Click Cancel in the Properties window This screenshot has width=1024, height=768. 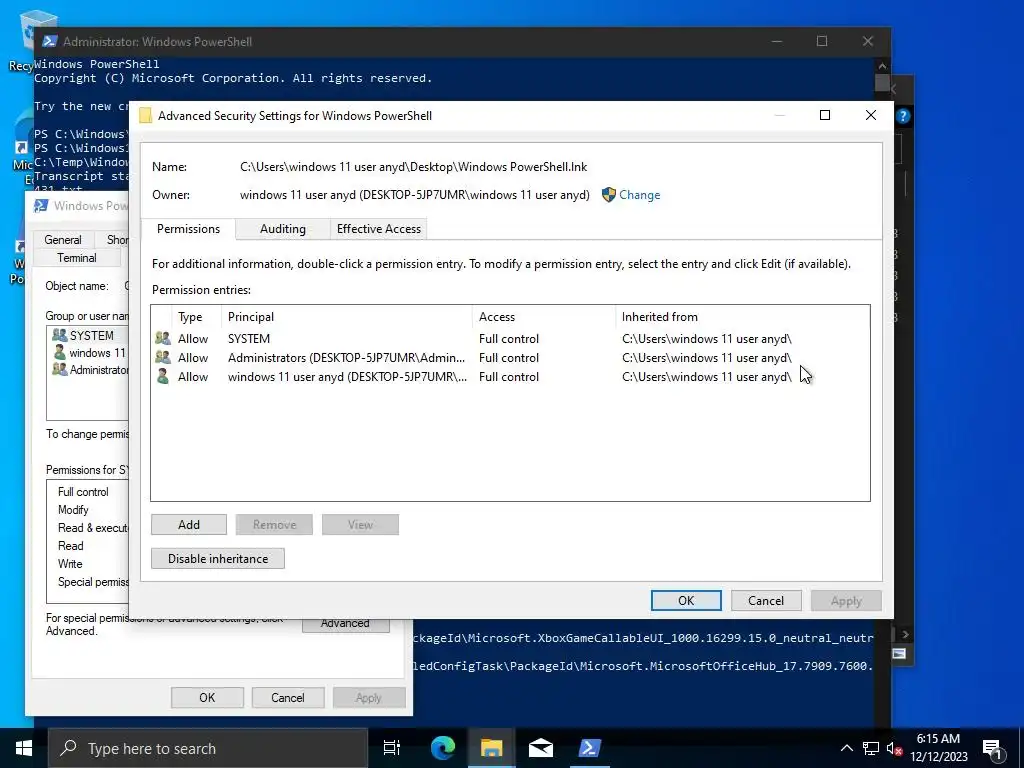[x=287, y=697]
